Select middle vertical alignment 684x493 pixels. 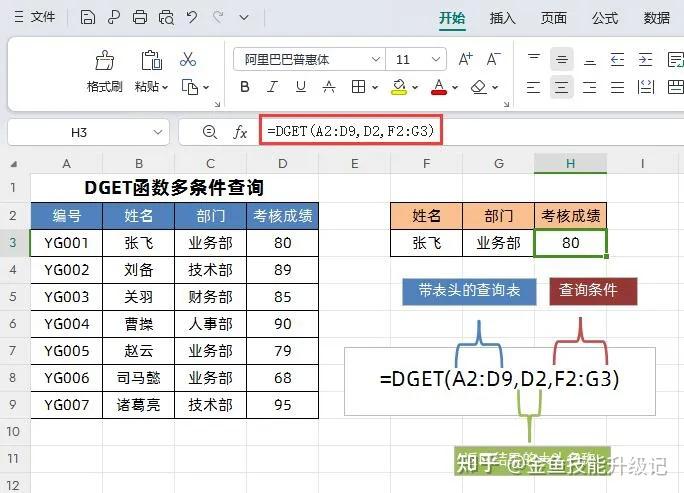click(561, 59)
